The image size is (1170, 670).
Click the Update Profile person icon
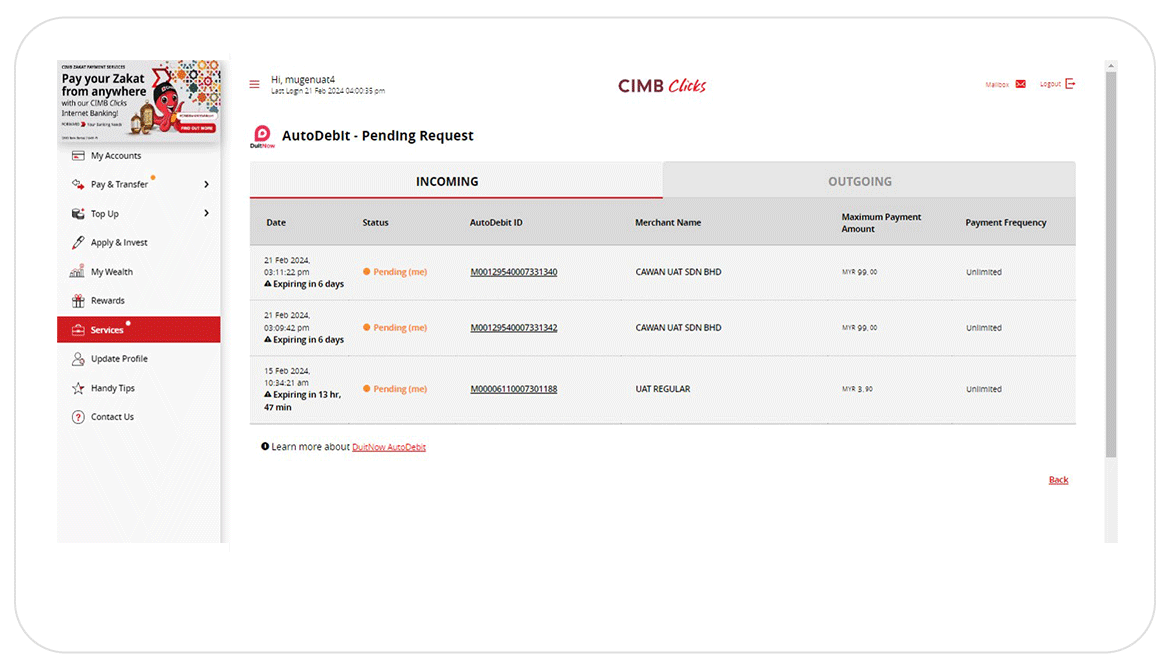(78, 359)
